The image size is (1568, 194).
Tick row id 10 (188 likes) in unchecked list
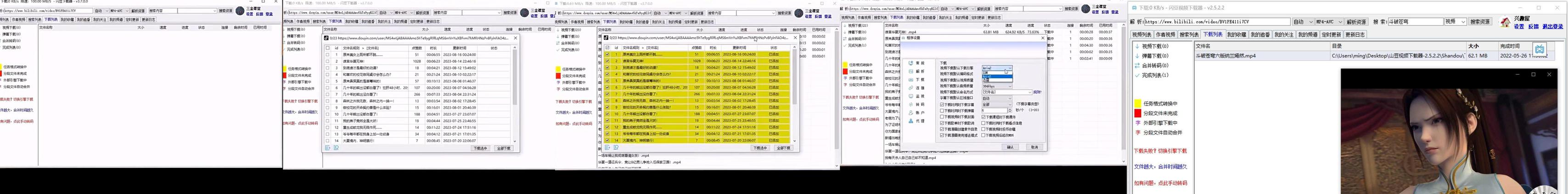click(x=327, y=114)
